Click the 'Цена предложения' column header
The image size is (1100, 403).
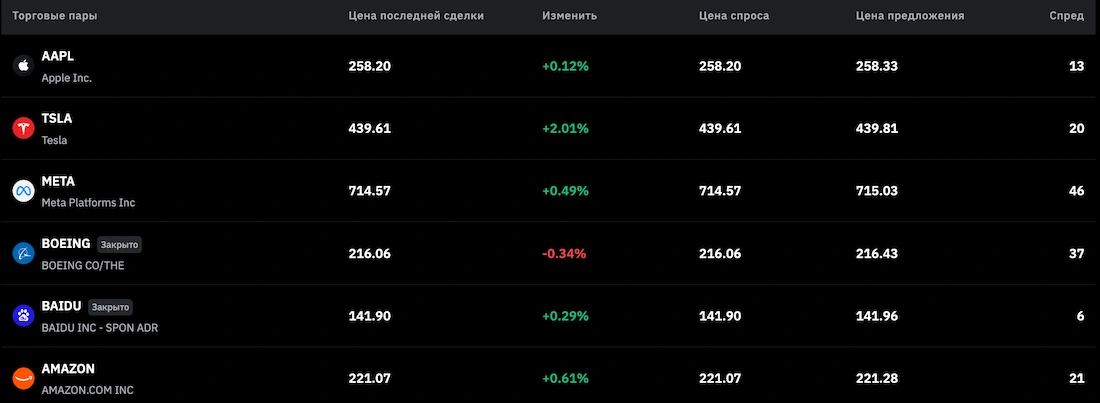(910, 17)
